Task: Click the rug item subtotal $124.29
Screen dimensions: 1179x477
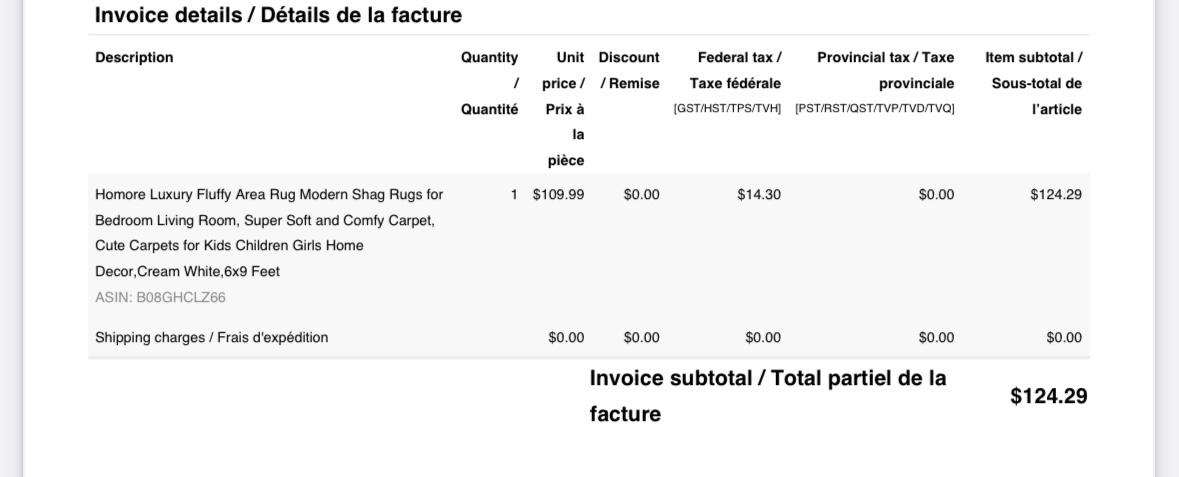Action: click(x=1056, y=195)
